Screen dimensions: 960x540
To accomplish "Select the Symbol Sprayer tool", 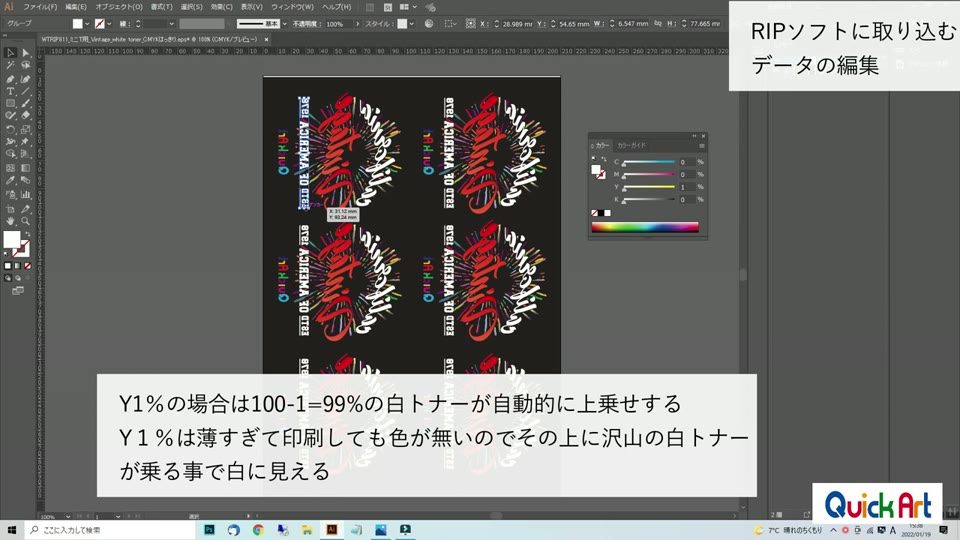I will point(10,195).
